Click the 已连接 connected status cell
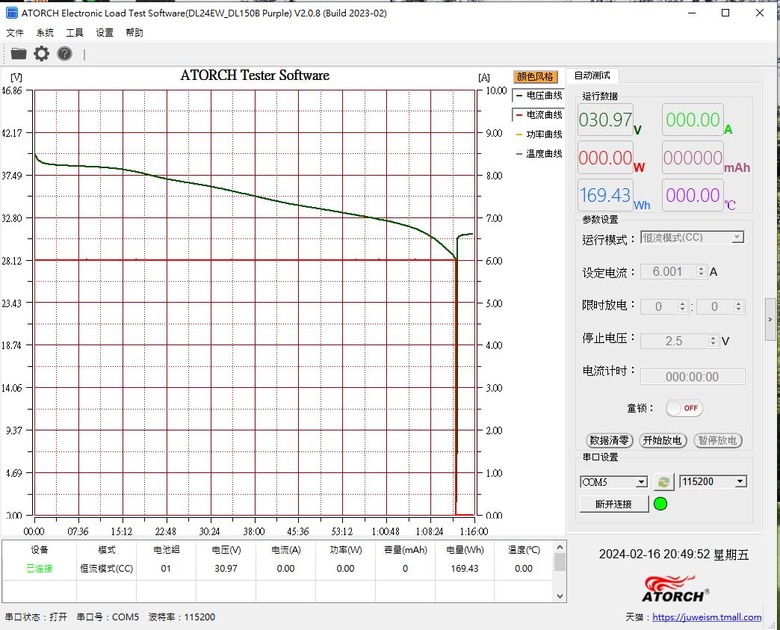 [x=39, y=568]
